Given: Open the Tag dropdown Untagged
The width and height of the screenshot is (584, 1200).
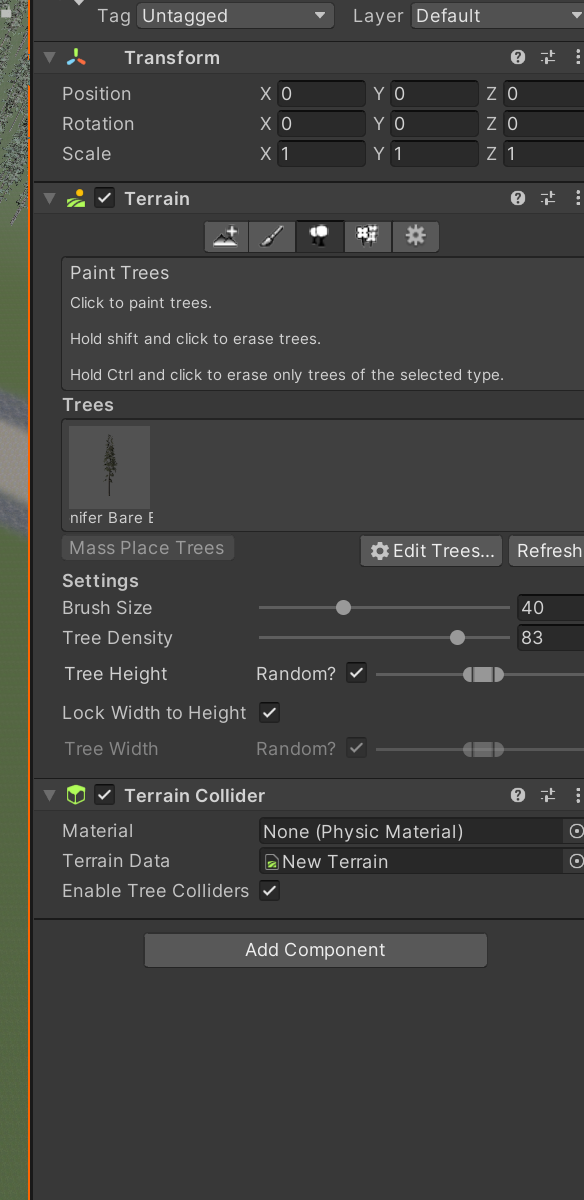Looking at the screenshot, I should pos(235,16).
